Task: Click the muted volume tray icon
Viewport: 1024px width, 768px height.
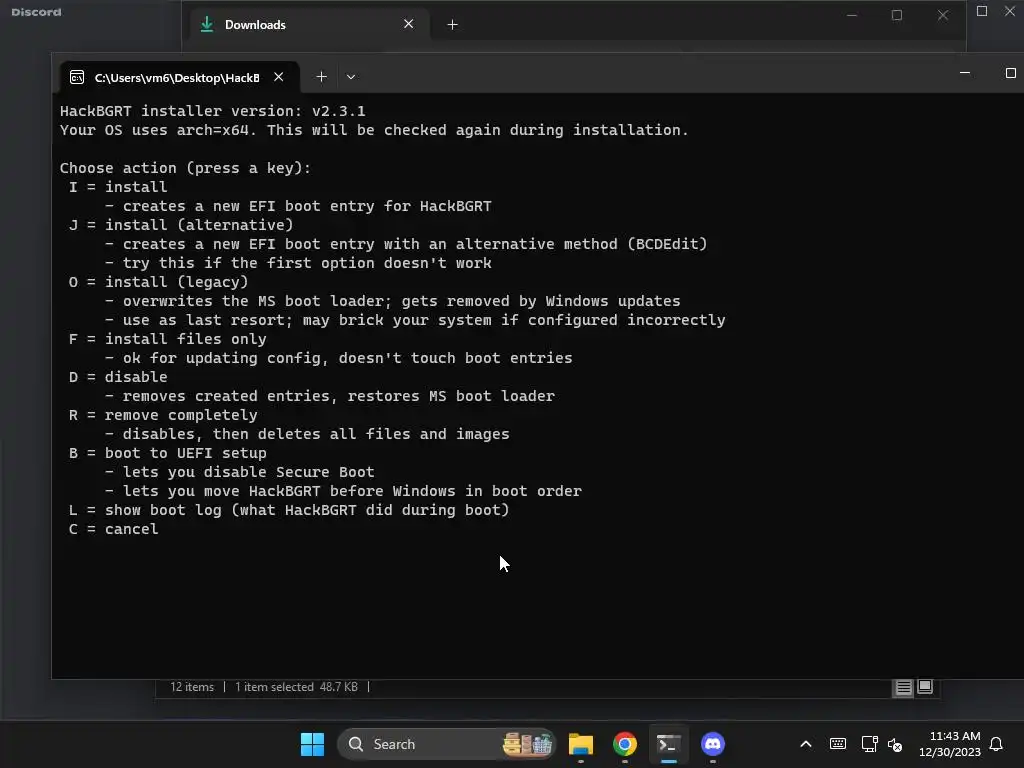Action: pos(895,744)
